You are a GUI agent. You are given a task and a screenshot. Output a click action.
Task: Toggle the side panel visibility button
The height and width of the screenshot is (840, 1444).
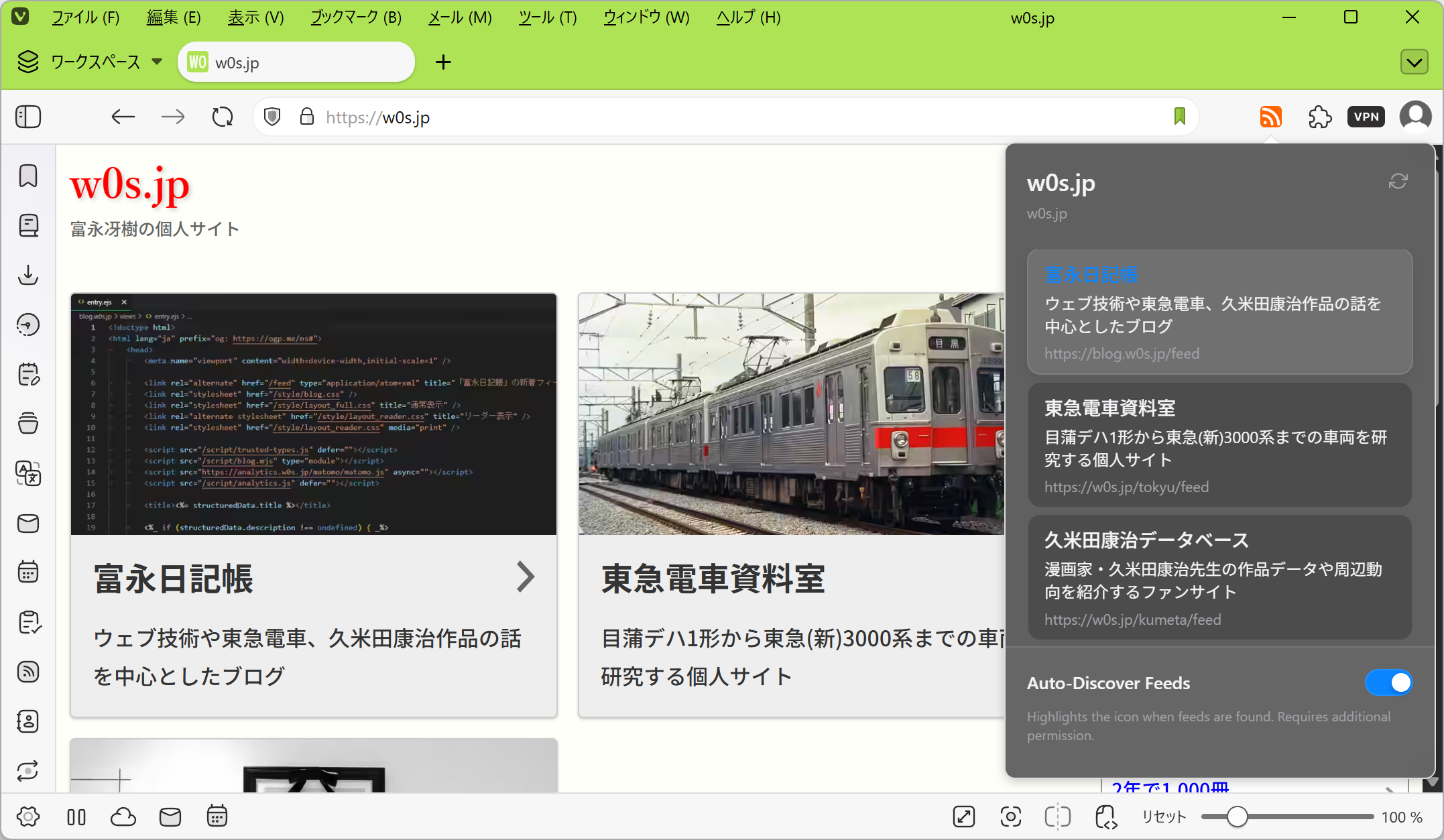[x=28, y=117]
